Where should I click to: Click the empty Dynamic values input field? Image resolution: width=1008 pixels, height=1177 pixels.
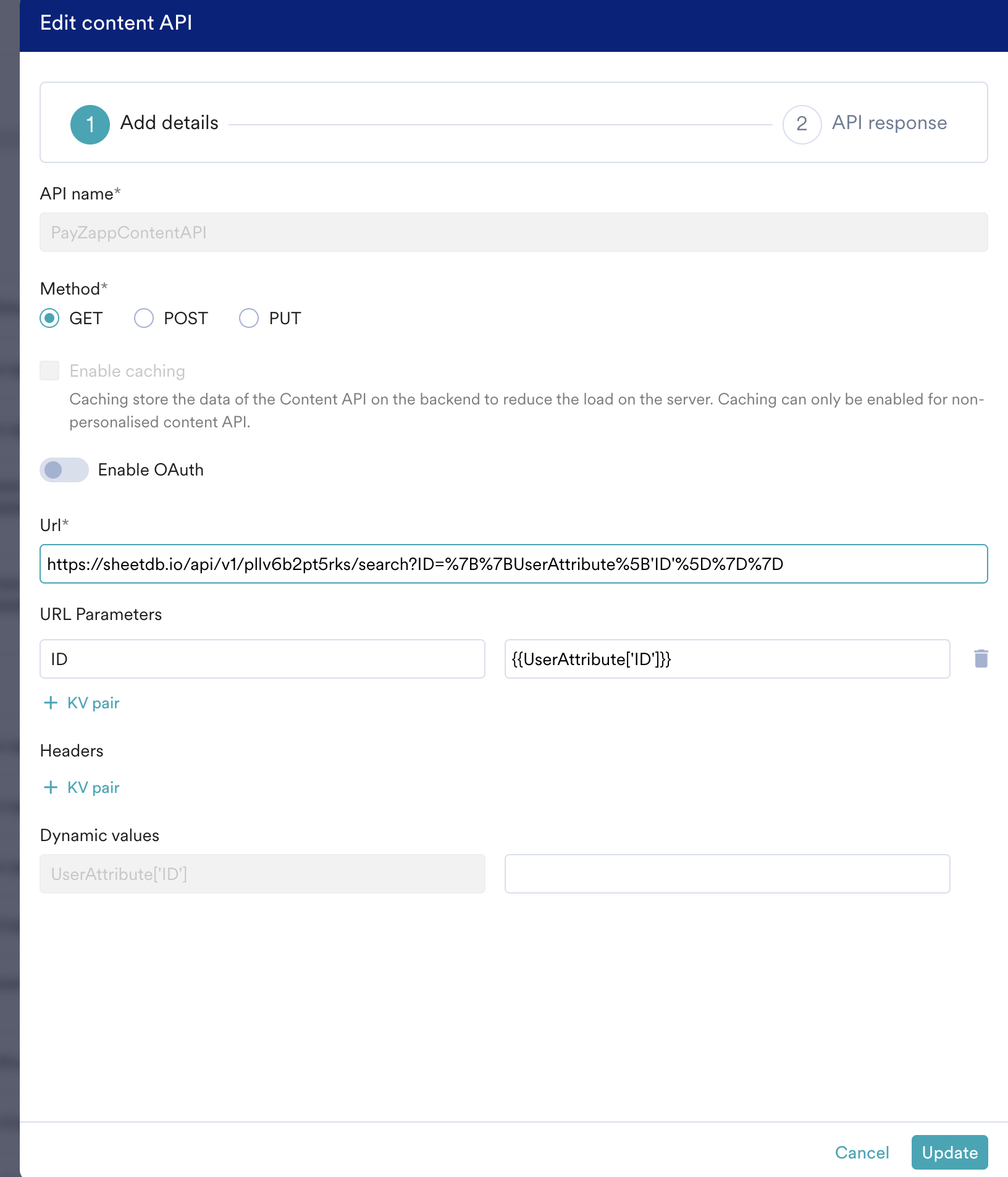tap(727, 874)
